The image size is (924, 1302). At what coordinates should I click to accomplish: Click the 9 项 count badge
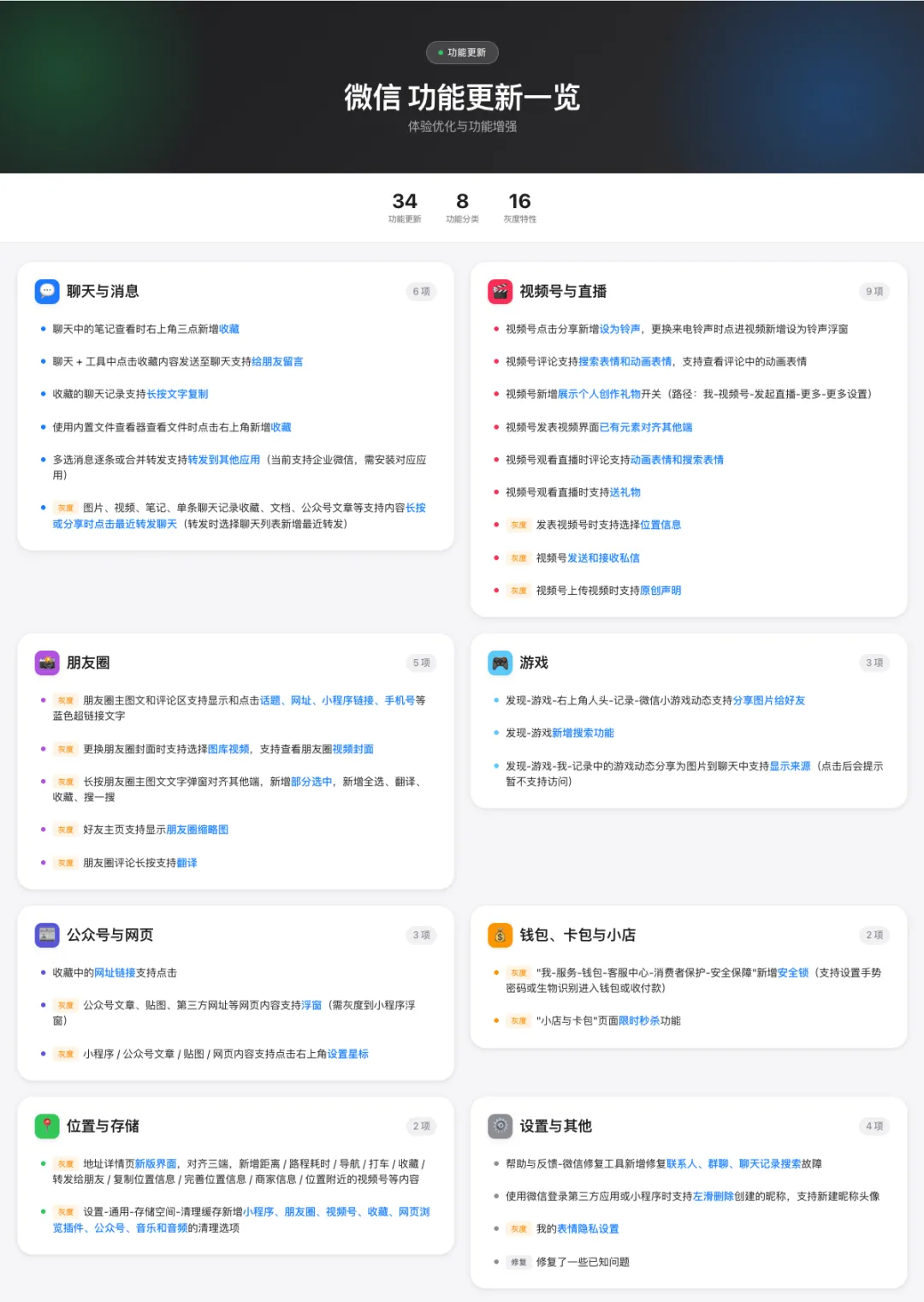point(874,291)
